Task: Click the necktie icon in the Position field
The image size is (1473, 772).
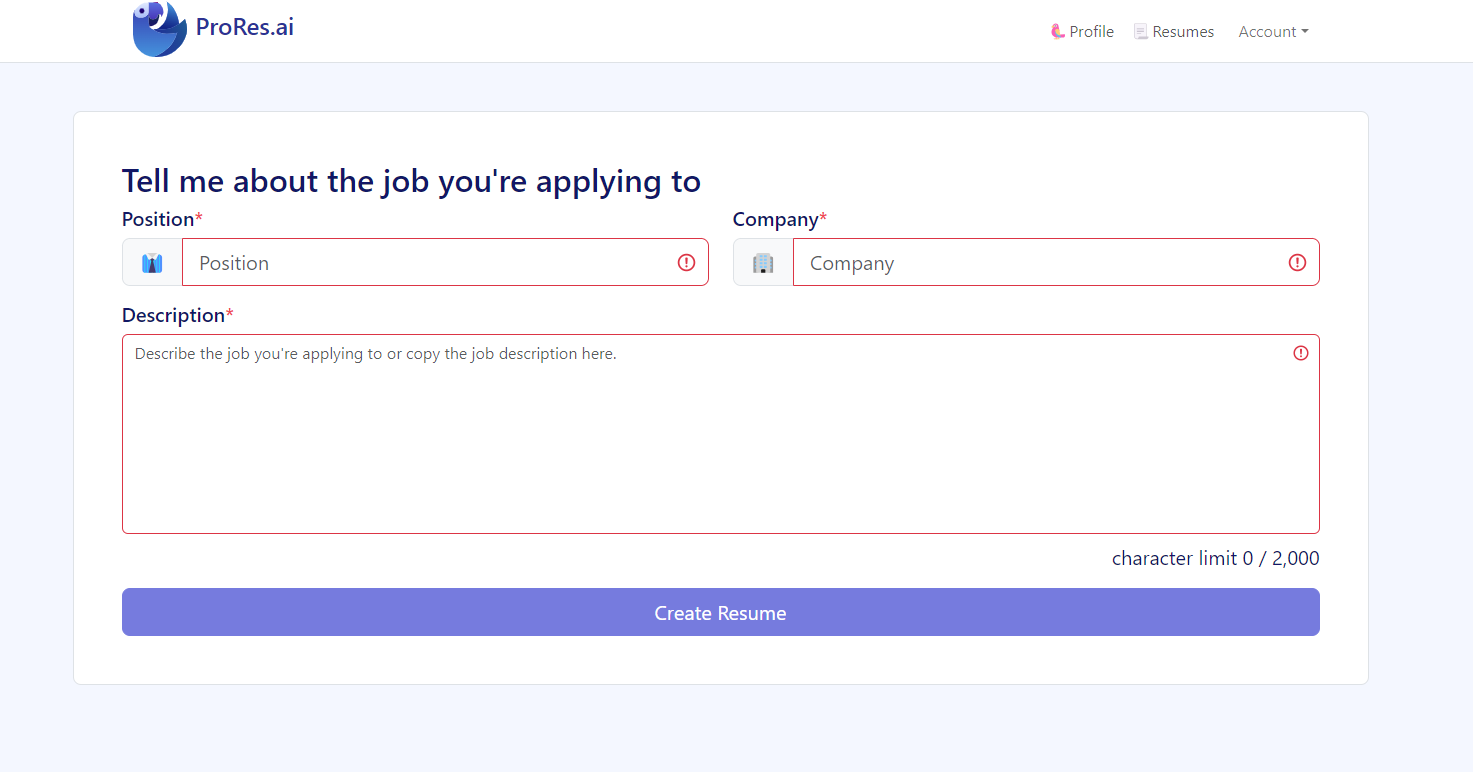Action: click(151, 262)
